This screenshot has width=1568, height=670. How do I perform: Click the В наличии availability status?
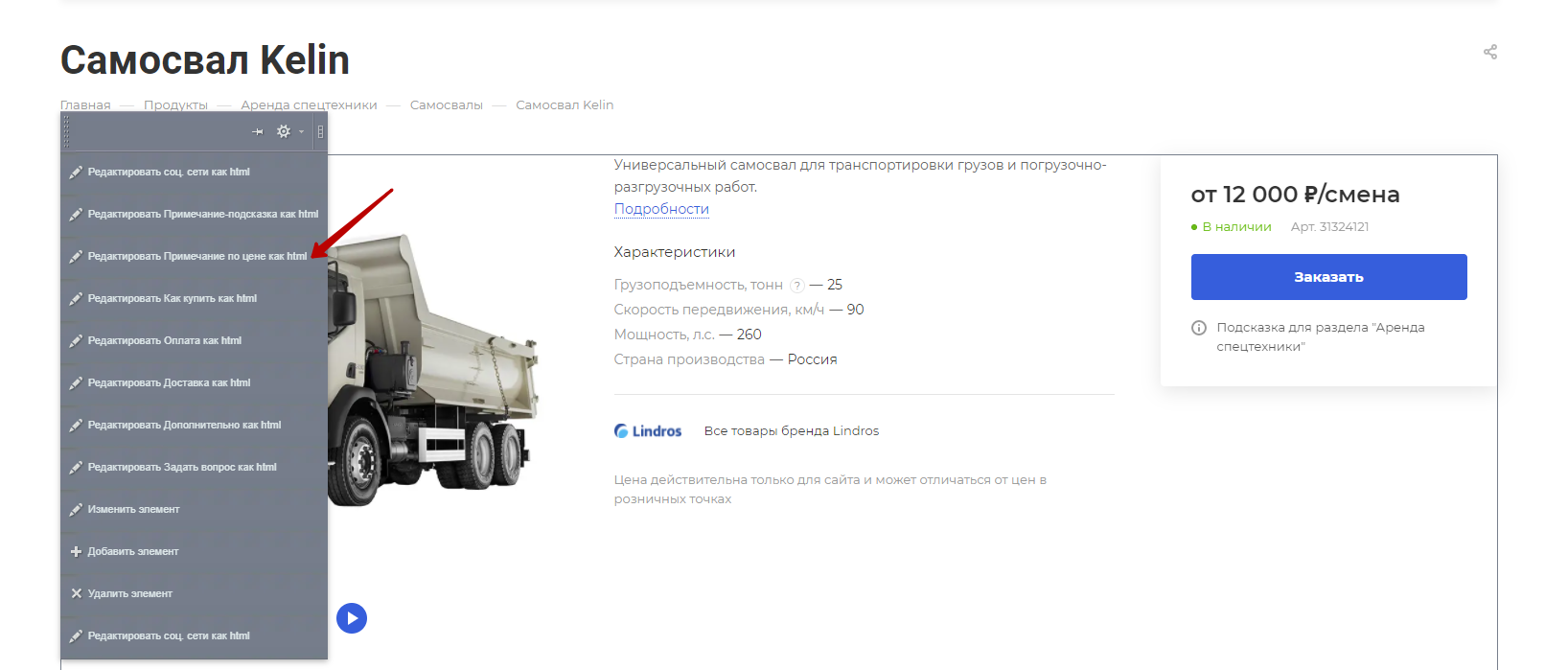pos(1232,227)
